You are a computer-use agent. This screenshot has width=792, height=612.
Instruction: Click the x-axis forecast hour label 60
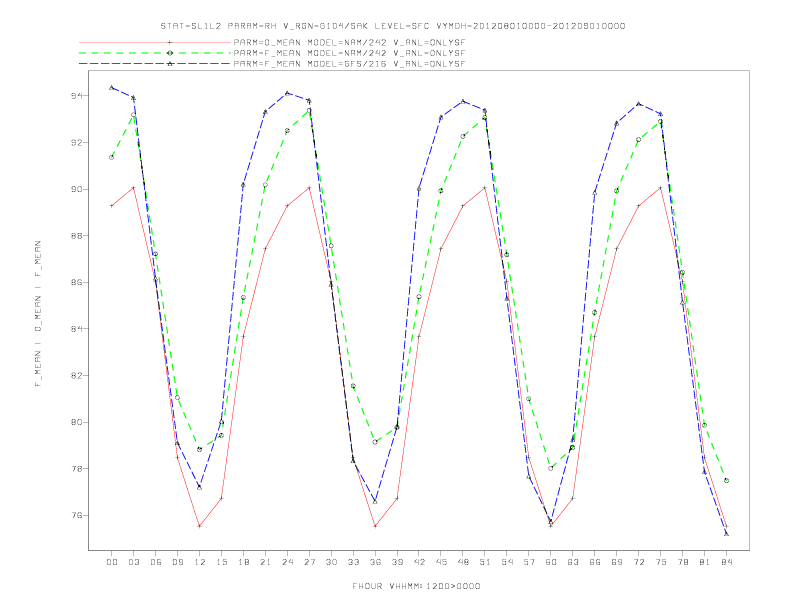551,562
